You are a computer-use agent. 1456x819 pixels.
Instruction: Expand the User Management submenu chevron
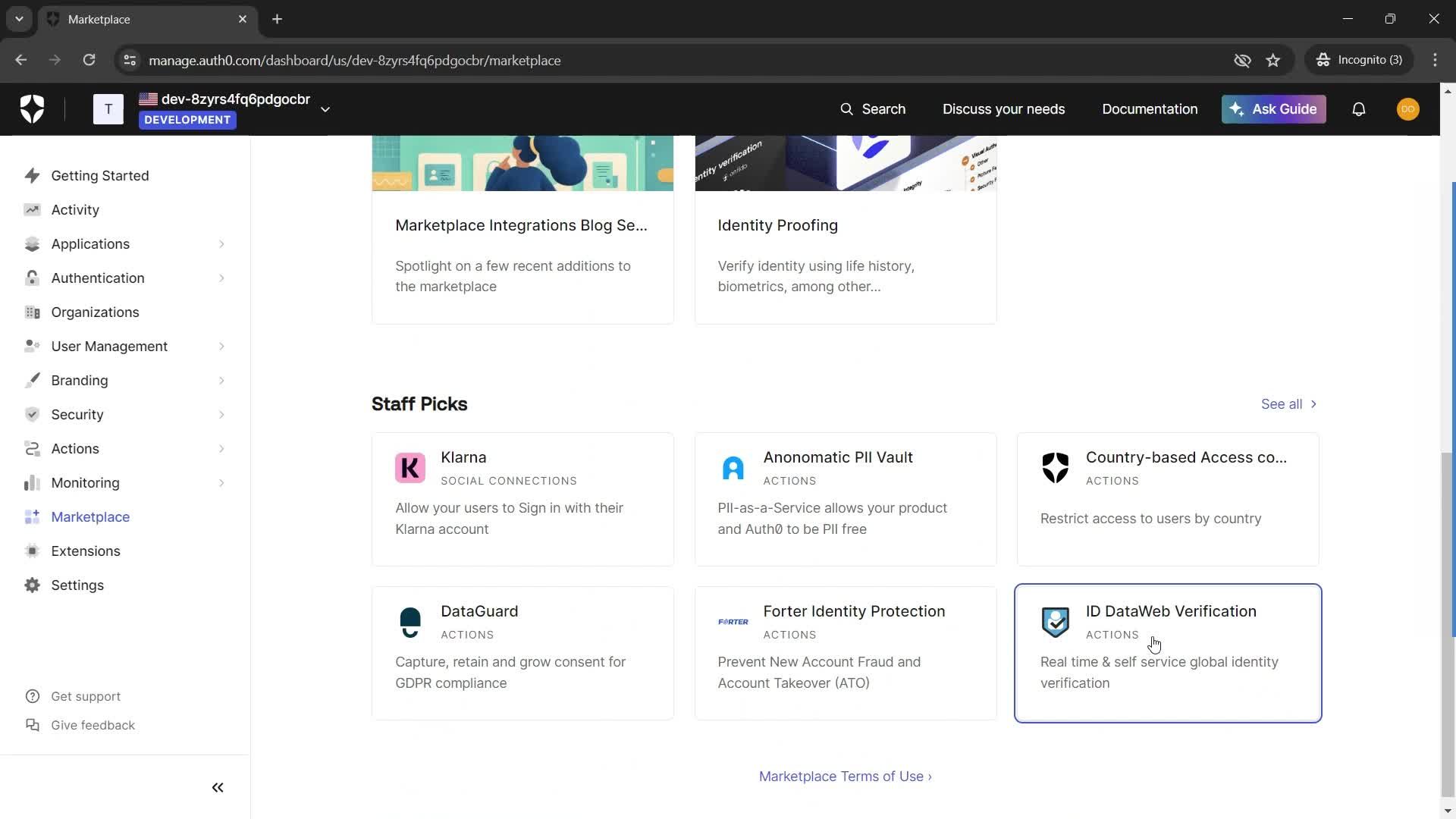click(x=221, y=347)
